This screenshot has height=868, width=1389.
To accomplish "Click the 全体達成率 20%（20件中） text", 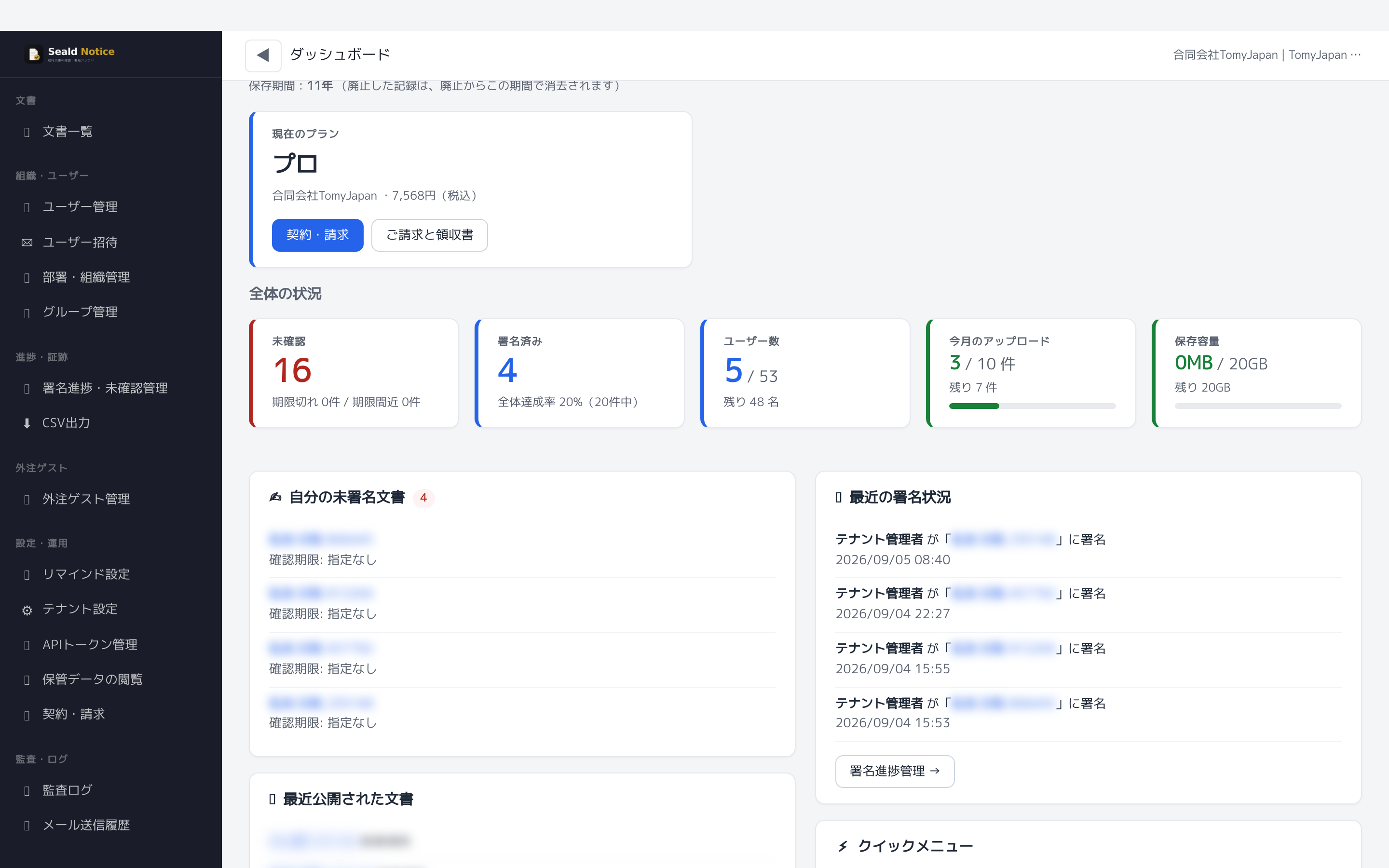I will (x=568, y=403).
